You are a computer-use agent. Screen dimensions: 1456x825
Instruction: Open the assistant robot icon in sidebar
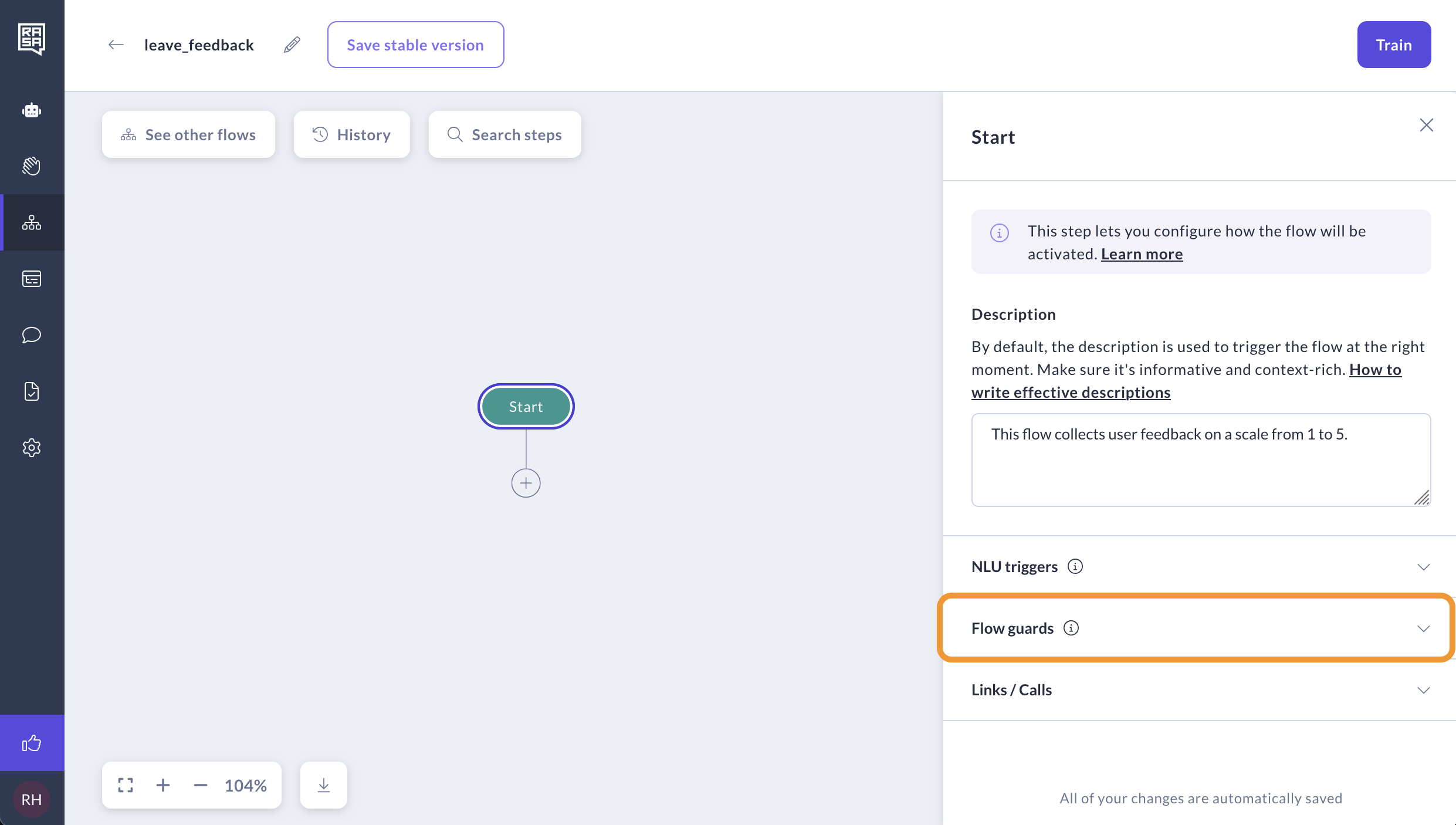32,110
